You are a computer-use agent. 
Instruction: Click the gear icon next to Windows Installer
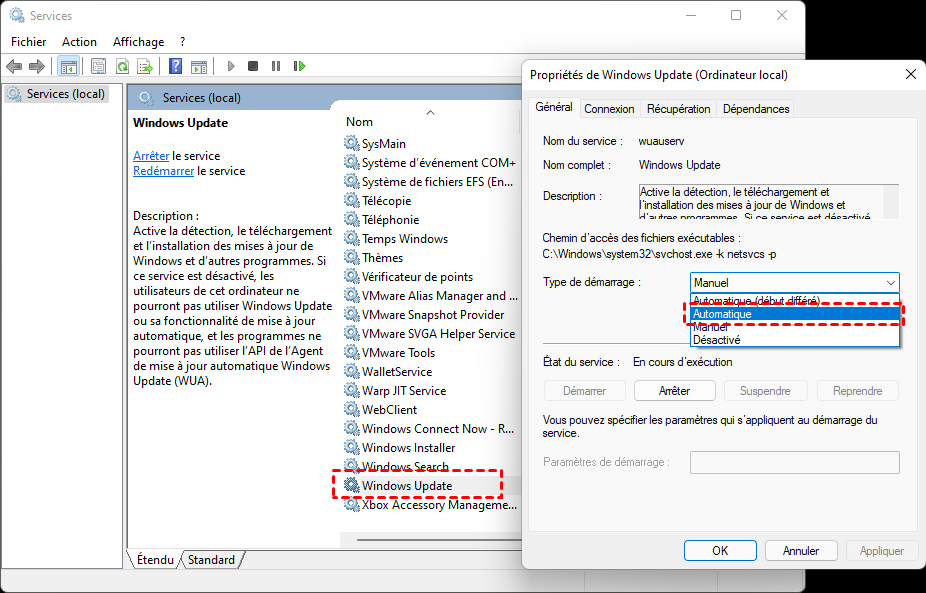(x=351, y=447)
